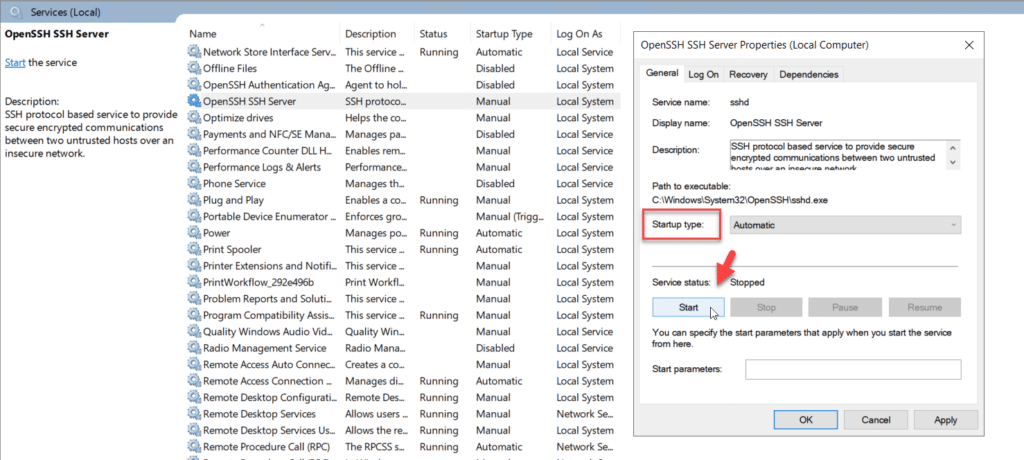
Task: Click Disabled startup type of Offline Files
Action: click(495, 68)
